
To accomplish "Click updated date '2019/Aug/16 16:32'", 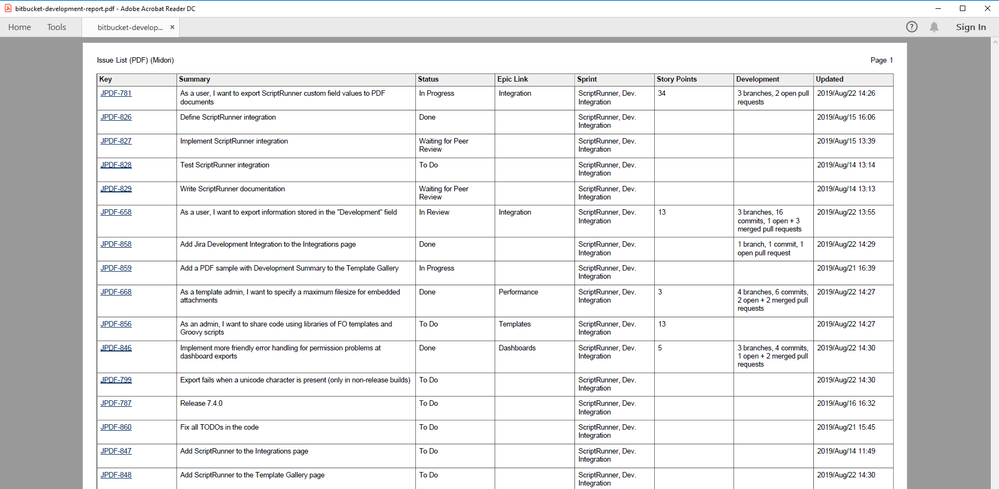I will [845, 403].
